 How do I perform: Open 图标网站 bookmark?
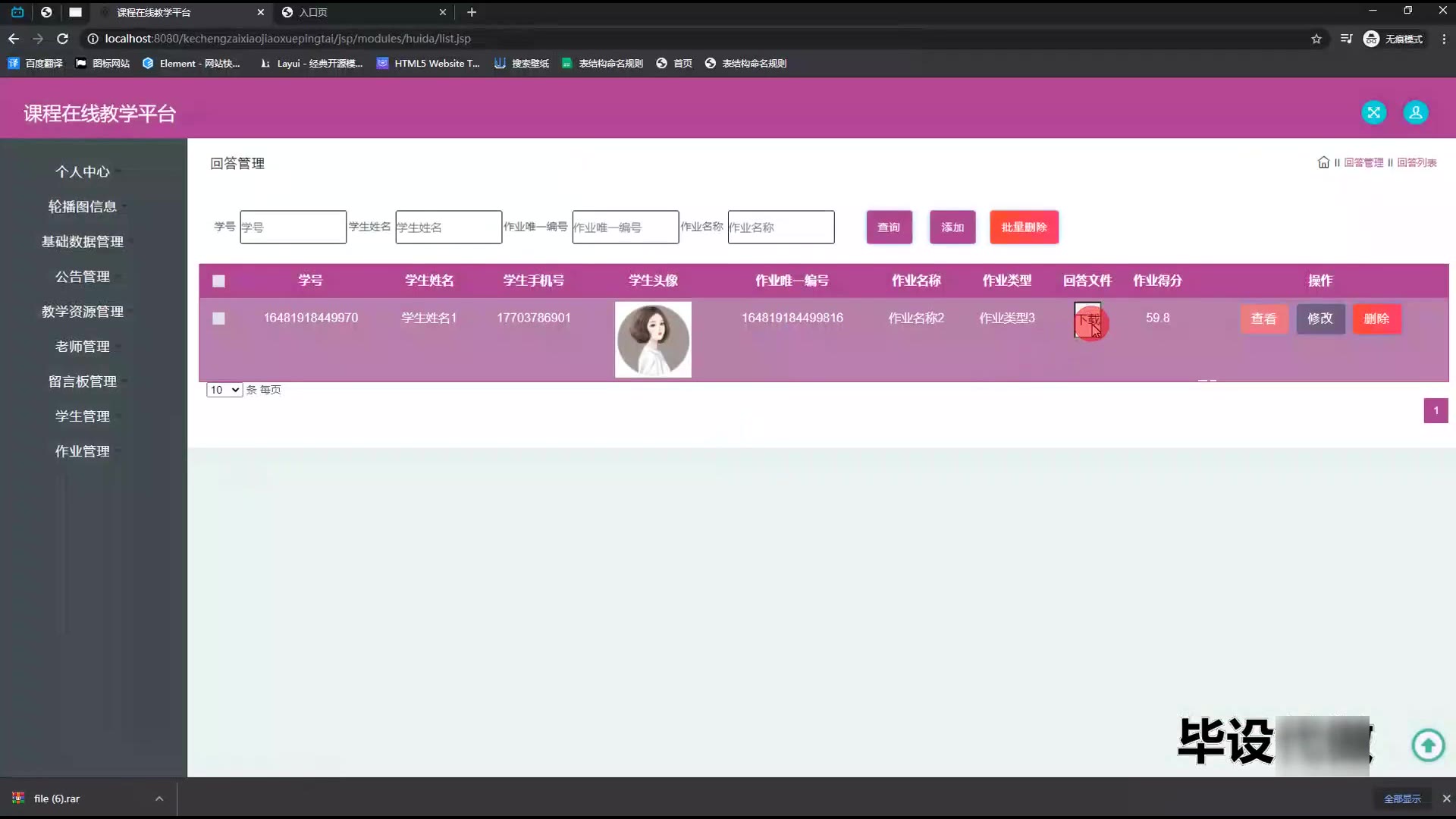point(103,64)
